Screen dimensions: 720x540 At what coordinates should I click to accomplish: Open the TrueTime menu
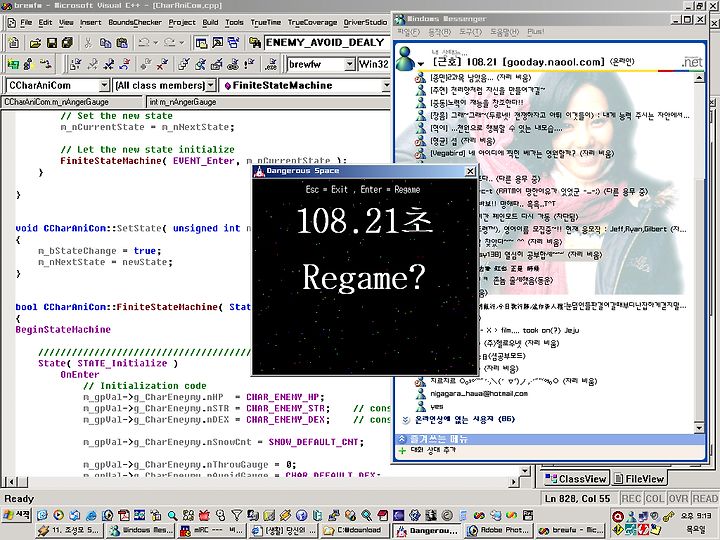click(x=265, y=22)
